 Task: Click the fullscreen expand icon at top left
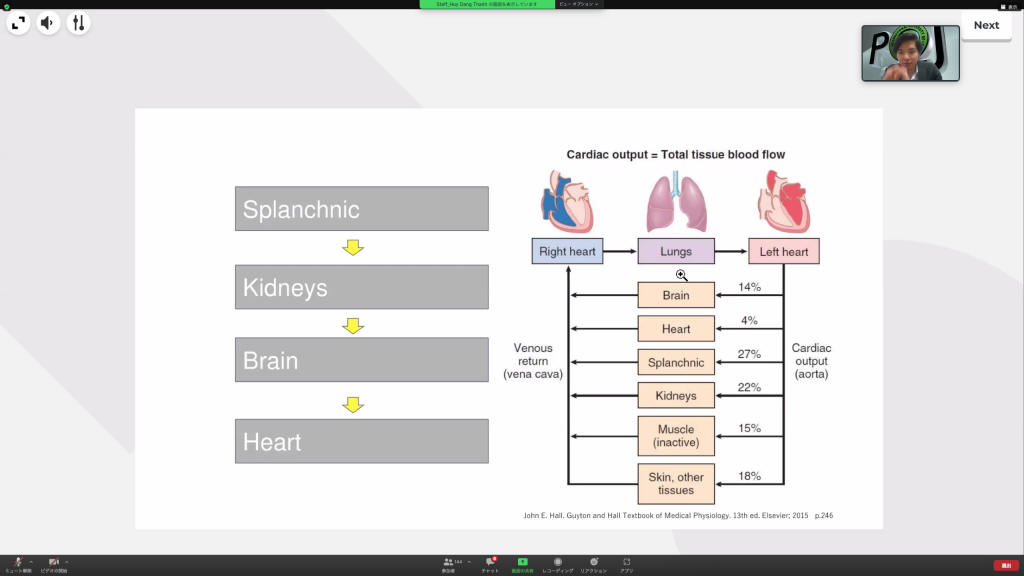(x=19, y=23)
